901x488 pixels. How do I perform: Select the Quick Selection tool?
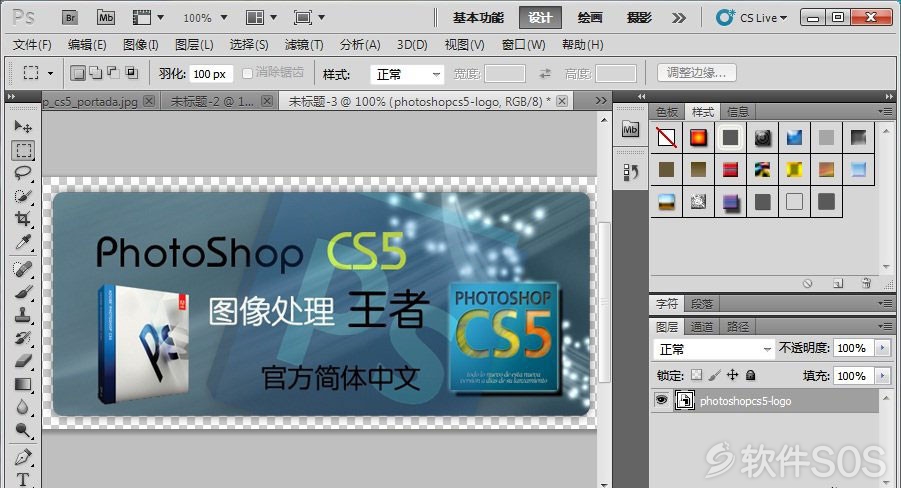[x=23, y=196]
